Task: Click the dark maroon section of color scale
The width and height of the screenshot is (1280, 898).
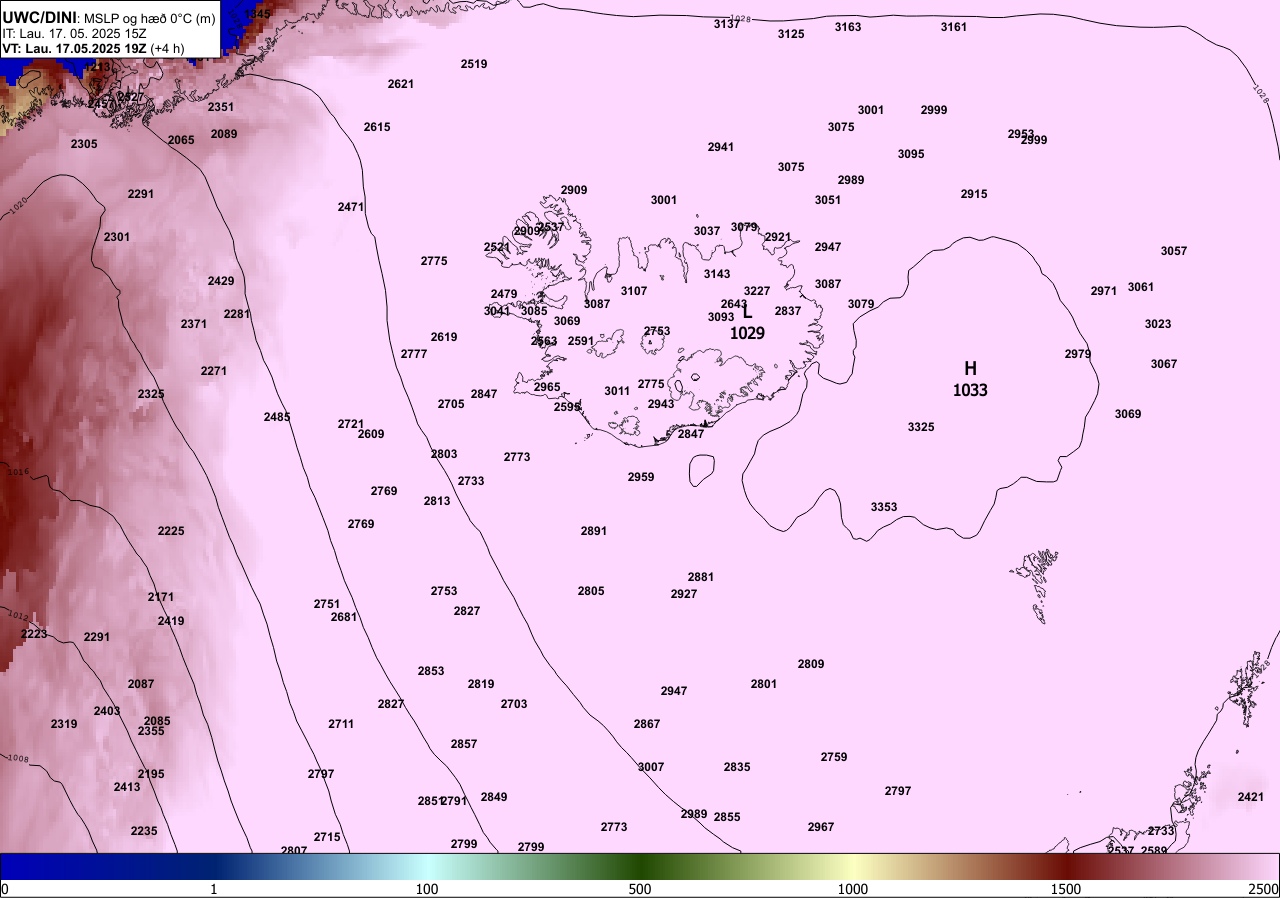Action: pyautogui.click(x=1066, y=866)
